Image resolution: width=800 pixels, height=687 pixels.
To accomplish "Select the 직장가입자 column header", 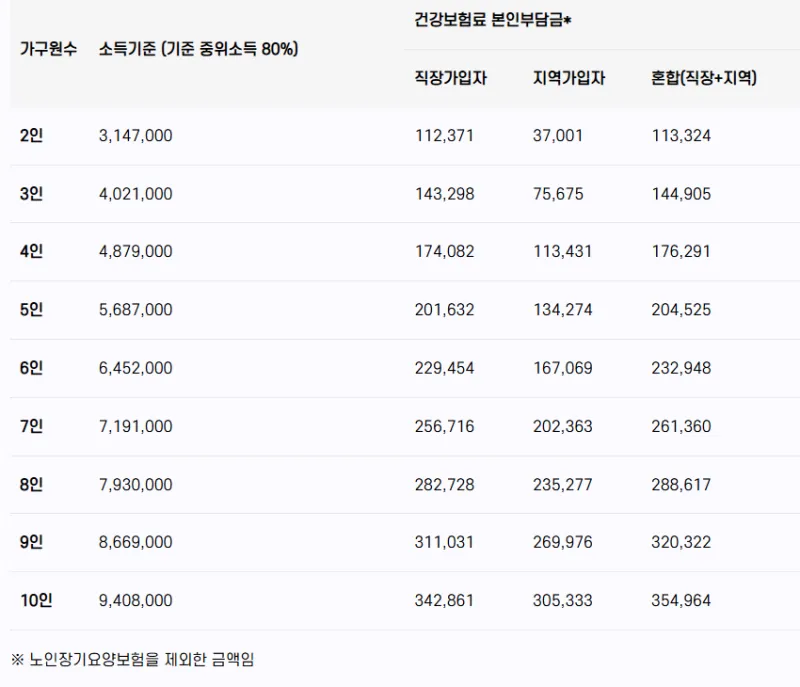I will (x=451, y=78).
